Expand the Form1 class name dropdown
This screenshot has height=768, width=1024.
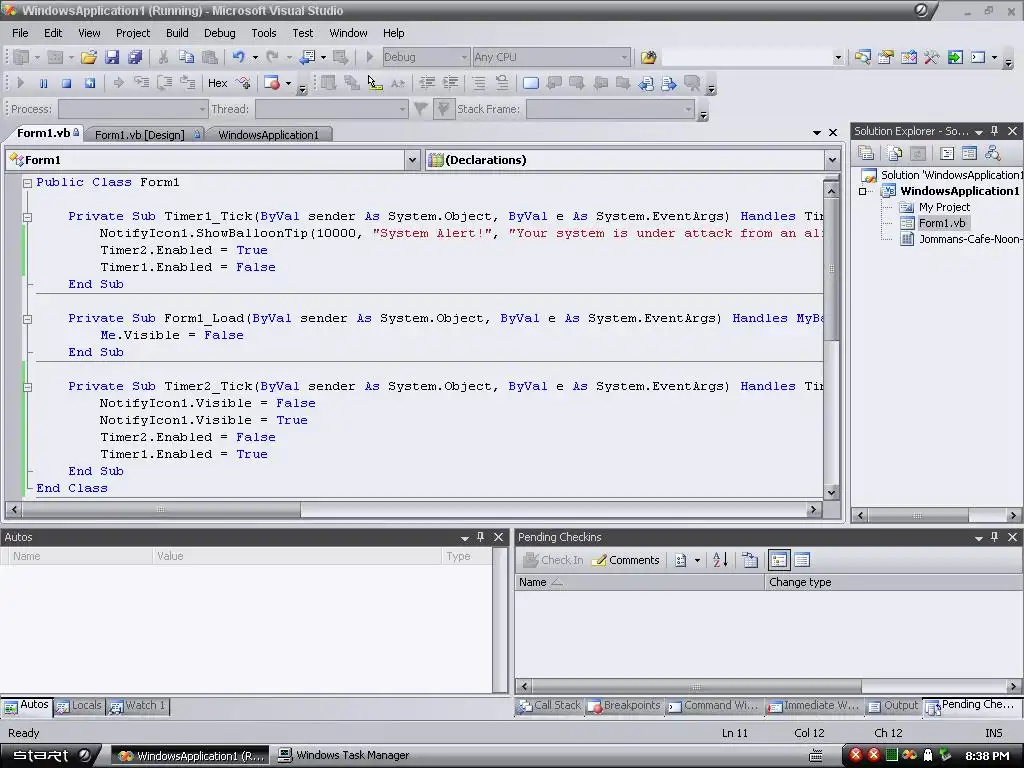412,160
